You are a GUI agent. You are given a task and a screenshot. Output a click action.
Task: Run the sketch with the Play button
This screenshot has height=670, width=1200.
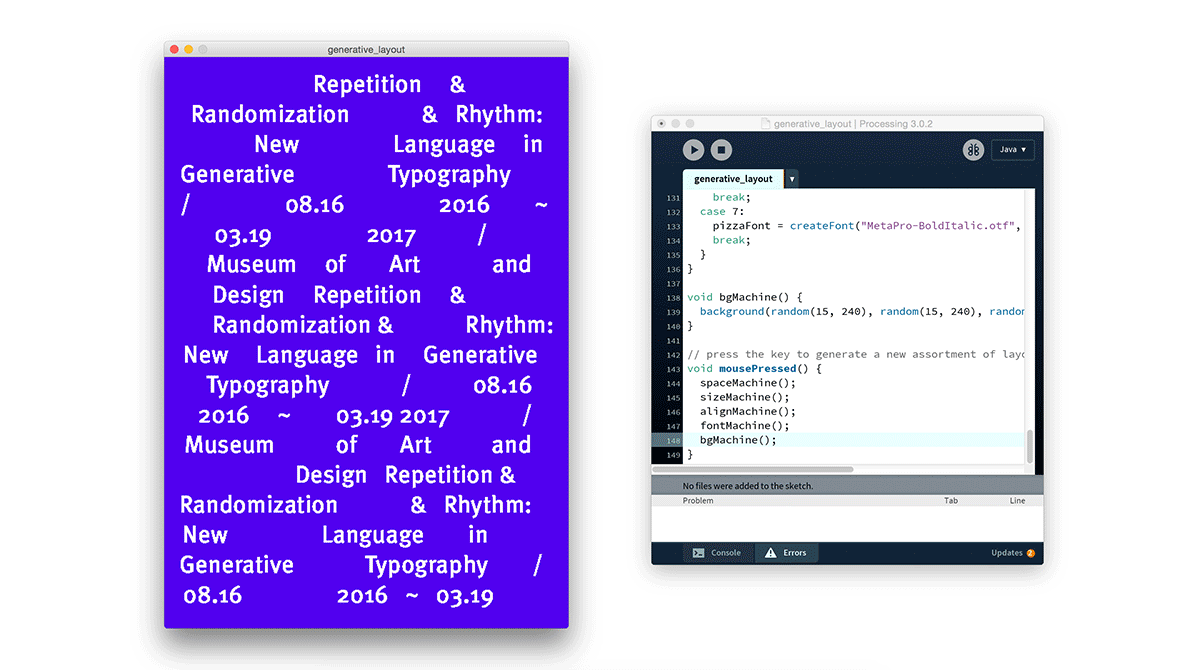(693, 150)
